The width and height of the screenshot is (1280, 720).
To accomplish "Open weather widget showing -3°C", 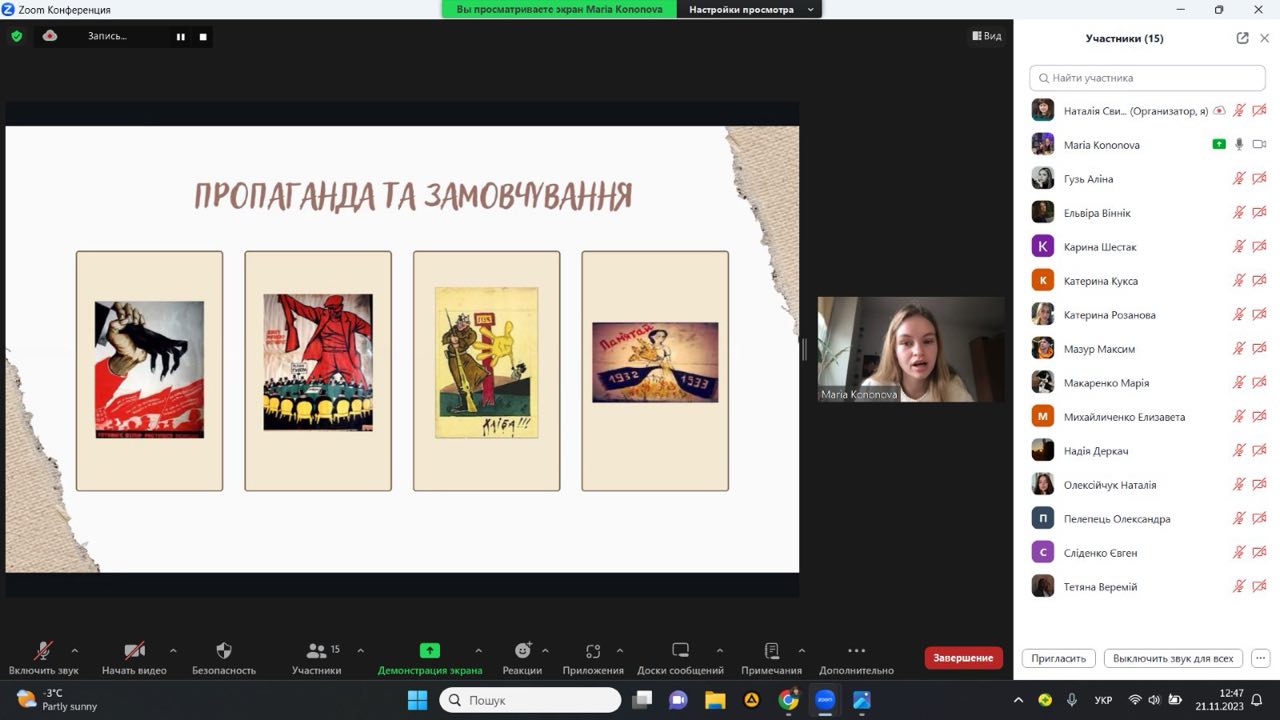I will coord(57,700).
